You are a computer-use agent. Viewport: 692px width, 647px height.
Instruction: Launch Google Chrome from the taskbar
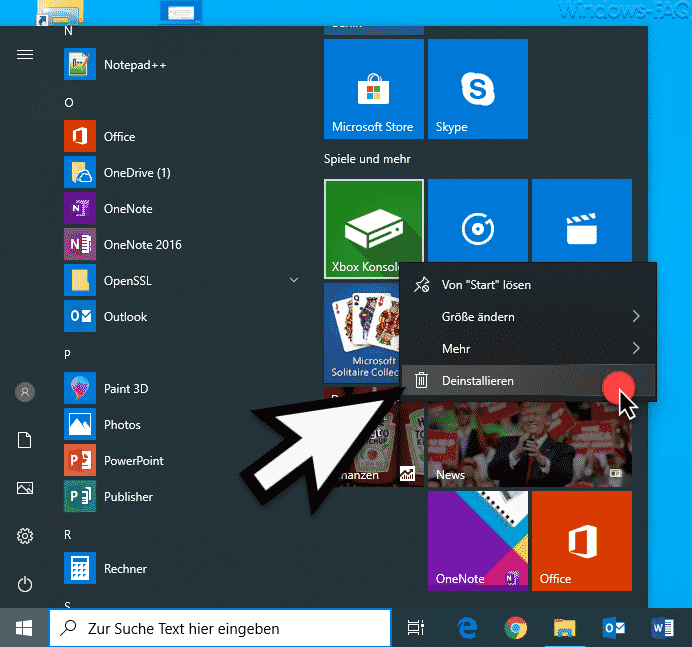[516, 628]
